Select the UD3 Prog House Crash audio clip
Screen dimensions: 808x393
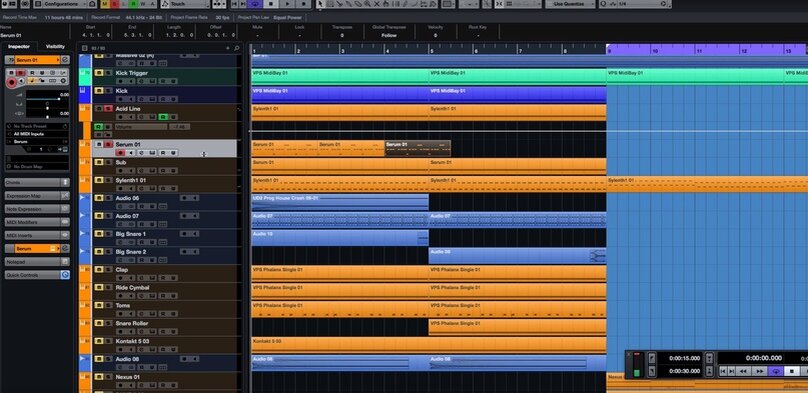(340, 202)
